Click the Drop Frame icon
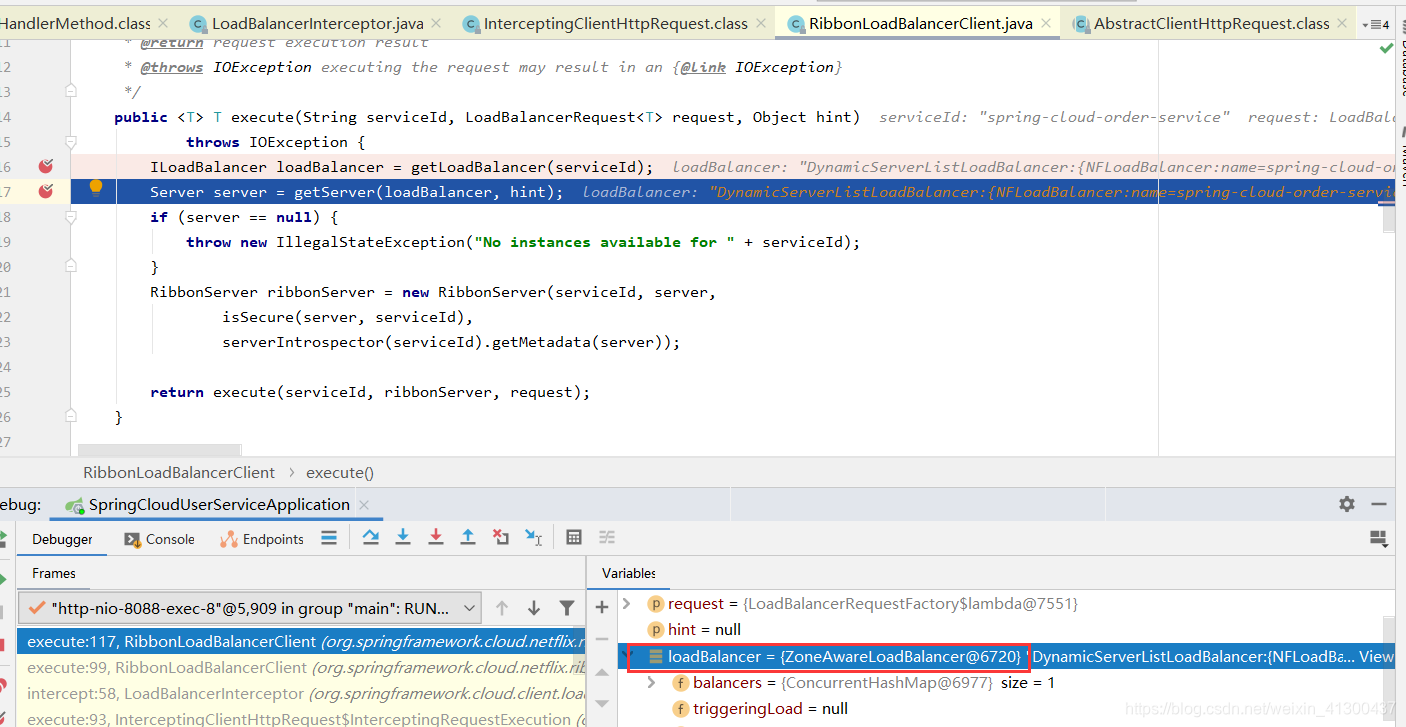 click(x=501, y=538)
